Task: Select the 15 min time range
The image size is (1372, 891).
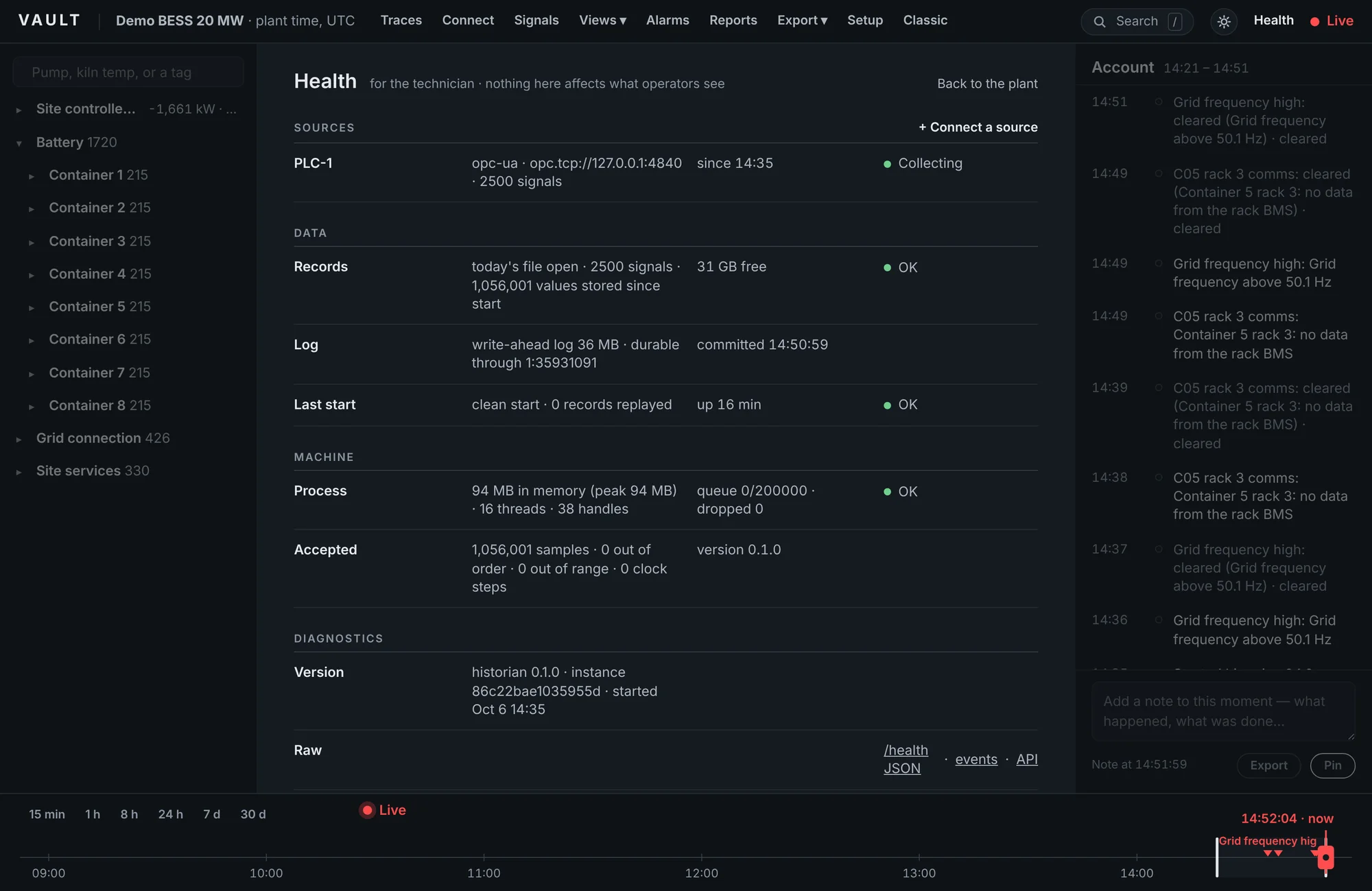Action: coord(47,814)
